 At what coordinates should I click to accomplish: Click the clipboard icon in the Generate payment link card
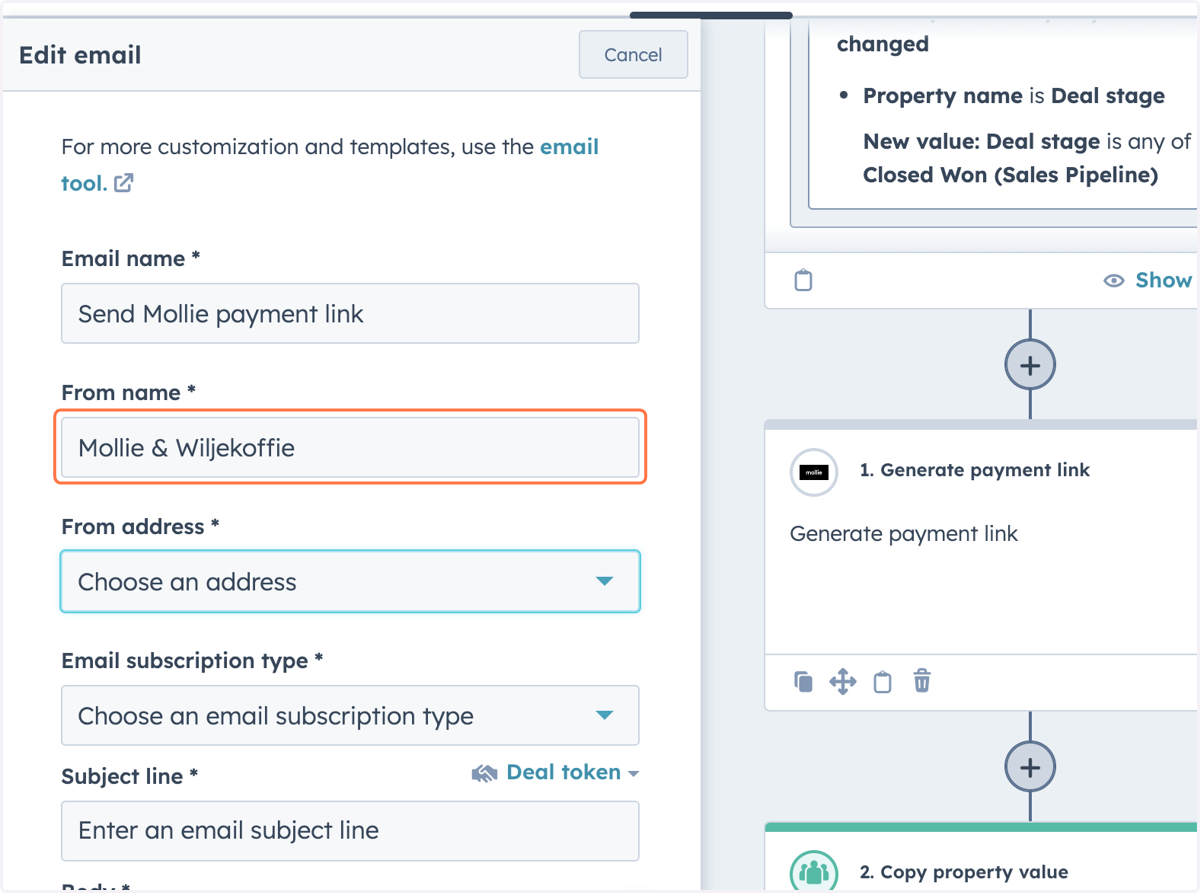click(x=882, y=682)
